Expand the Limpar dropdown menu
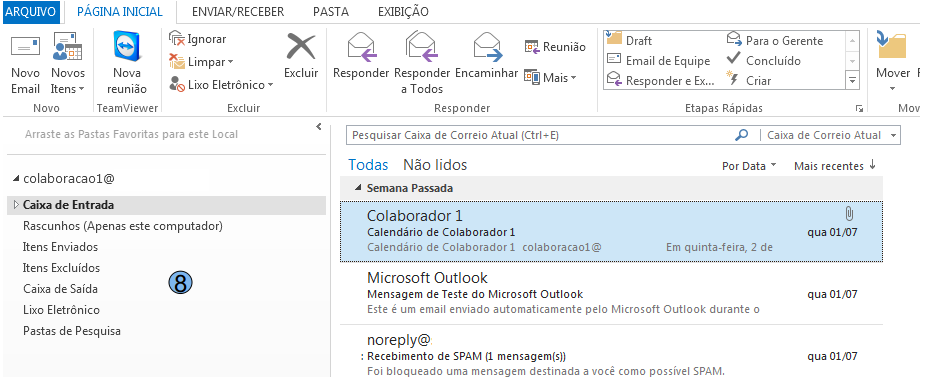925x377 pixels. click(x=201, y=62)
